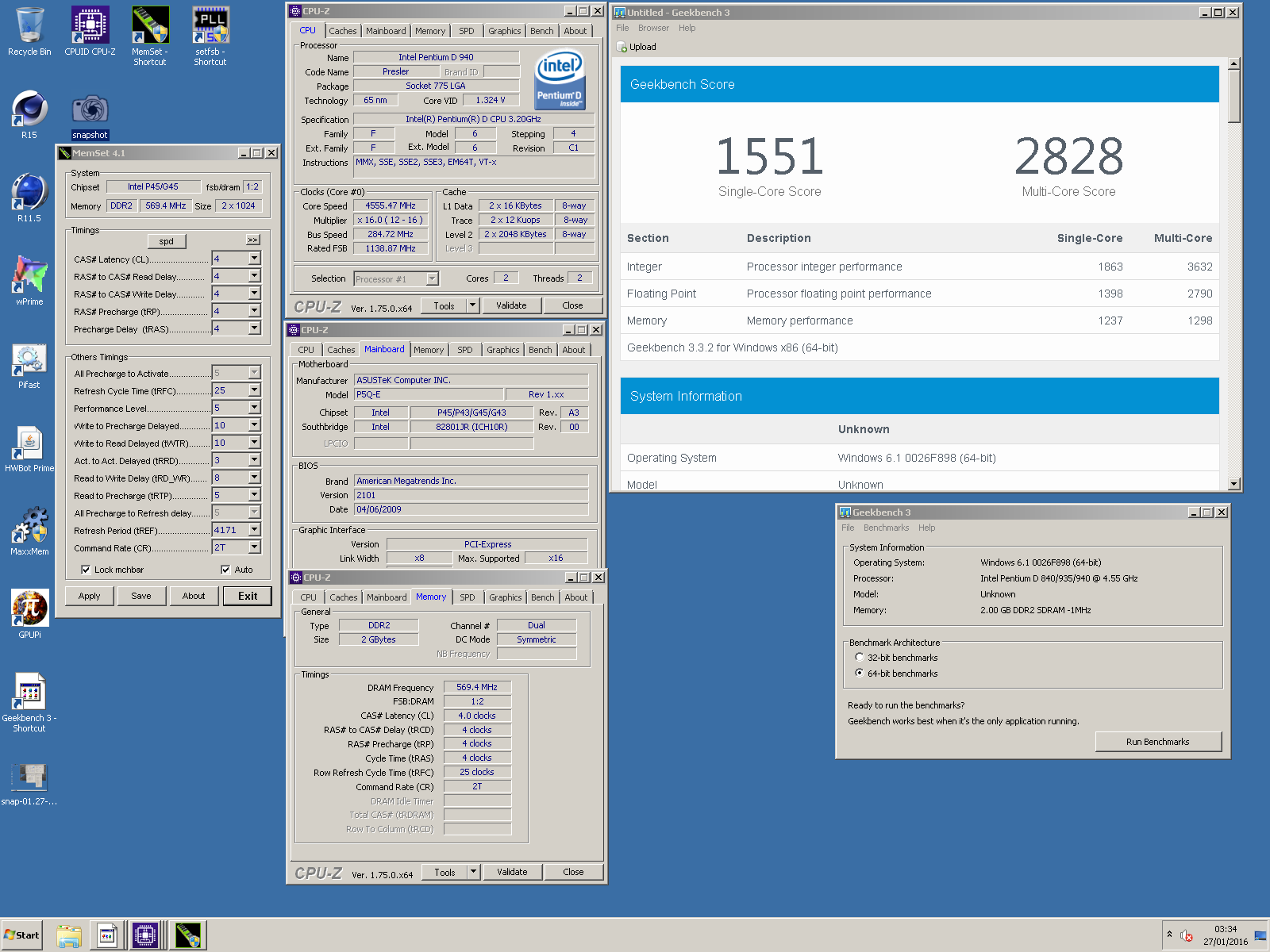Open the CAS# Latency (CL) dropdown

(254, 258)
